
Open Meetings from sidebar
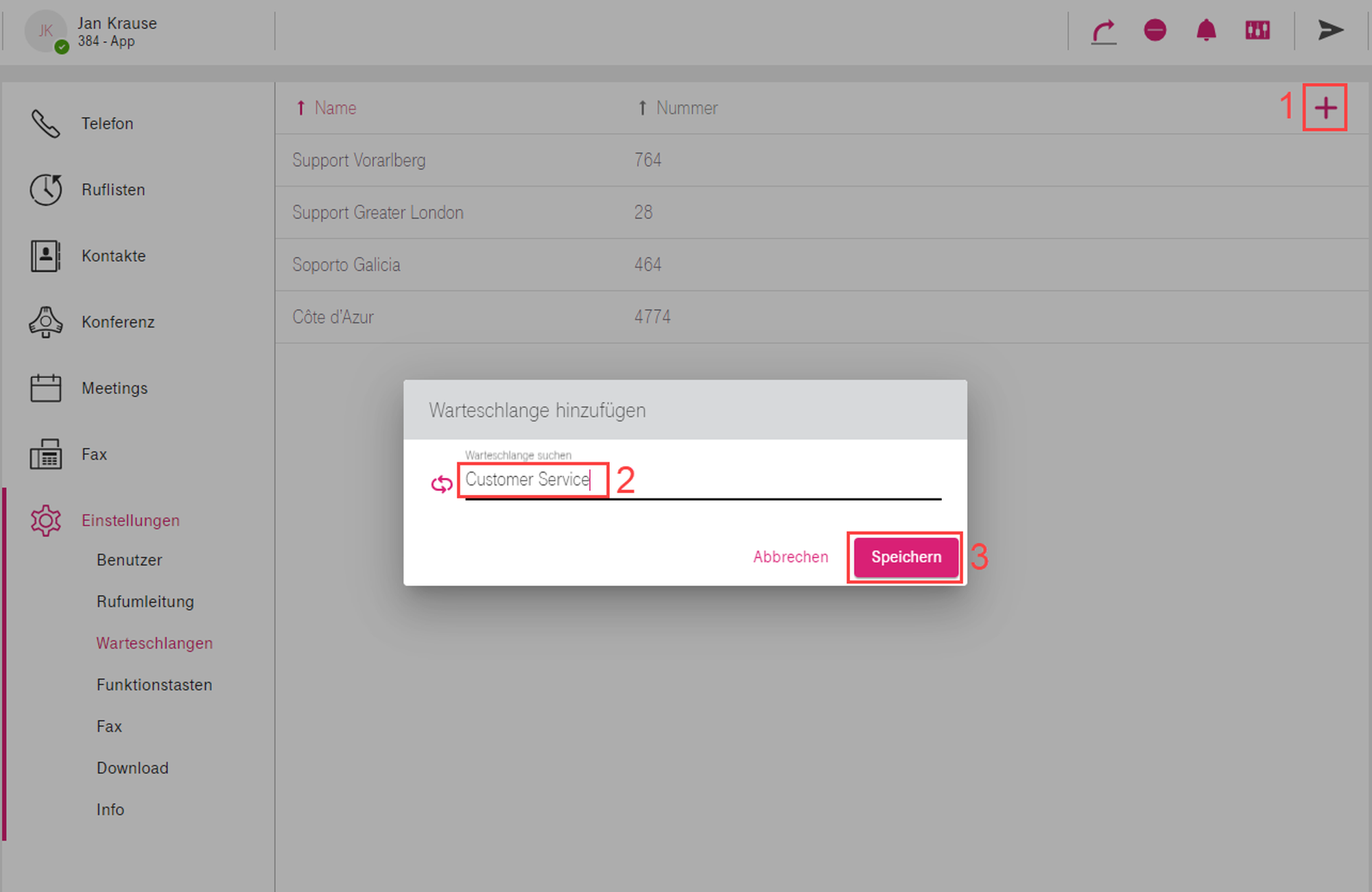pos(114,388)
